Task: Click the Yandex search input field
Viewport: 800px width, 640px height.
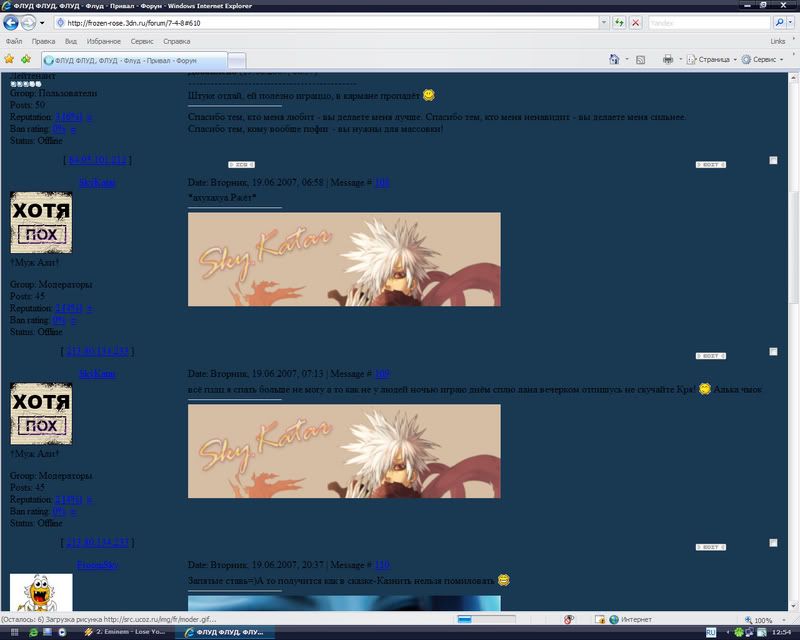Action: pos(709,23)
